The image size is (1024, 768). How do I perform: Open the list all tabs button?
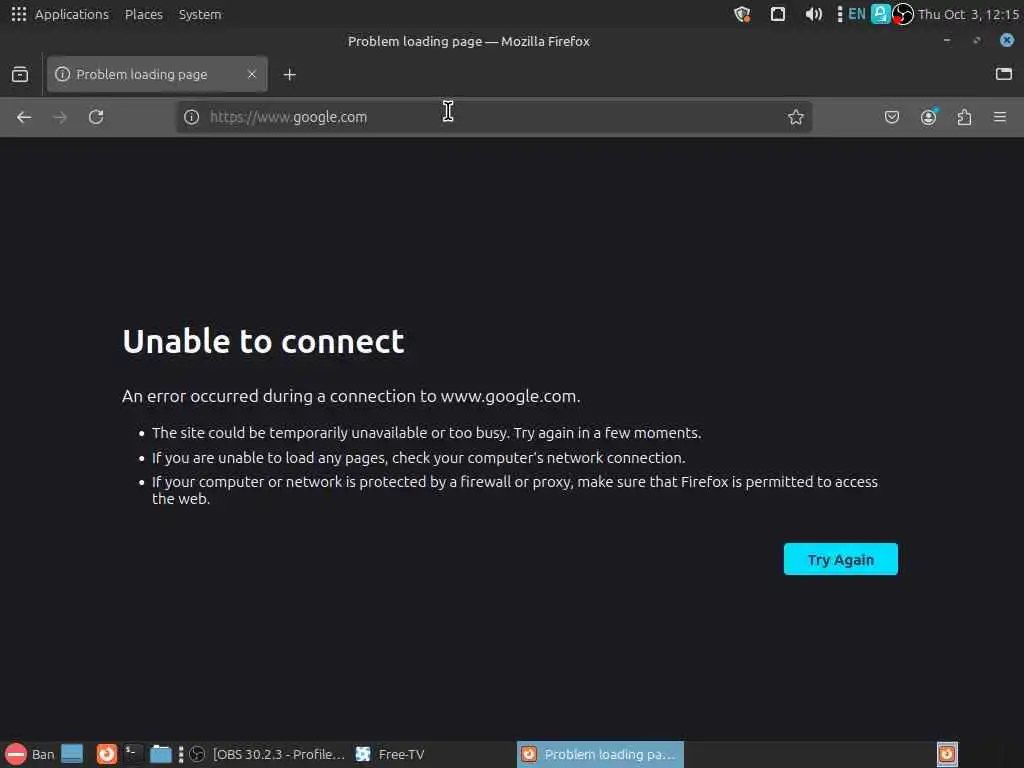tap(1004, 74)
